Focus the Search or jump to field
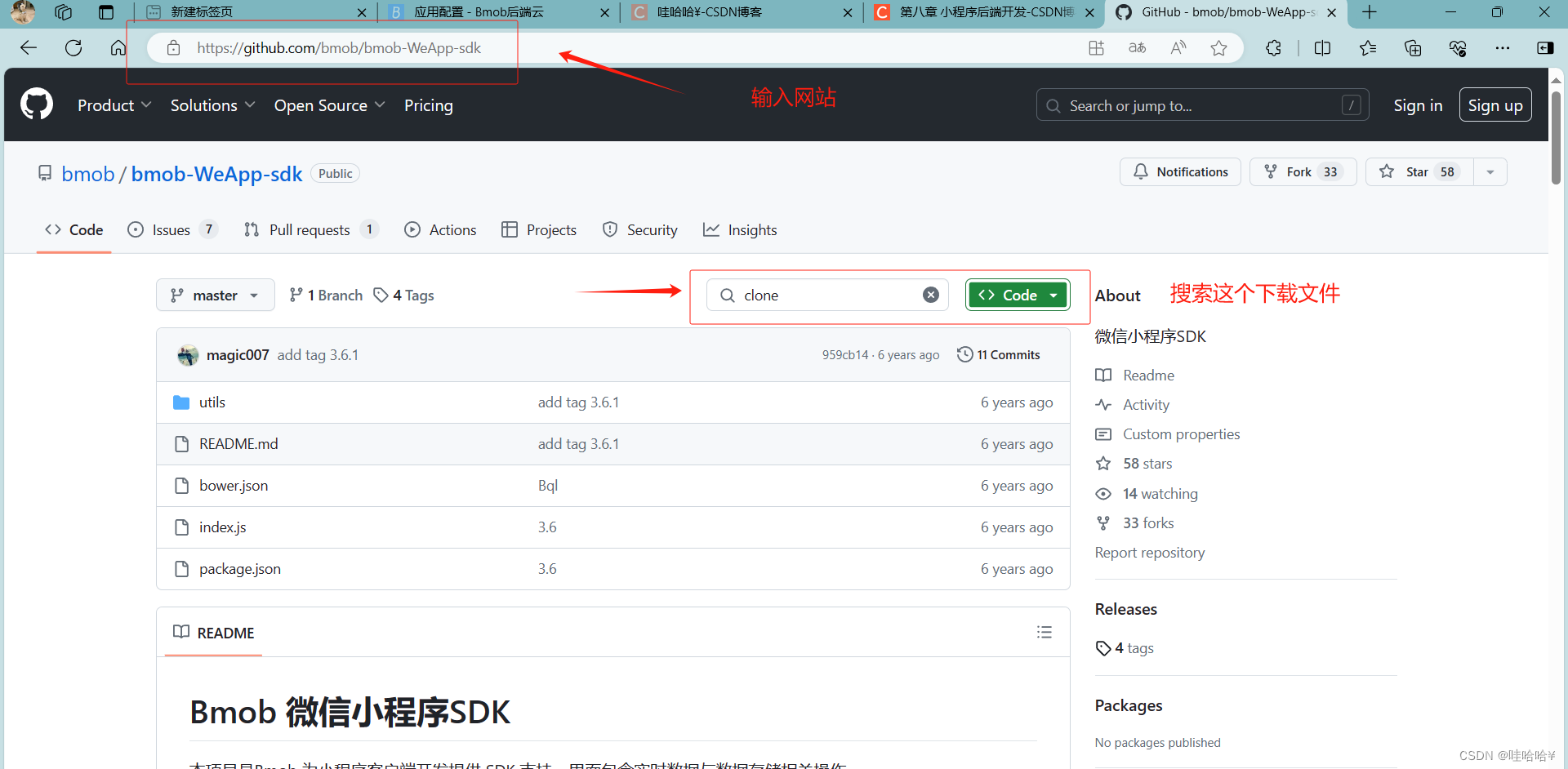 (x=1202, y=105)
